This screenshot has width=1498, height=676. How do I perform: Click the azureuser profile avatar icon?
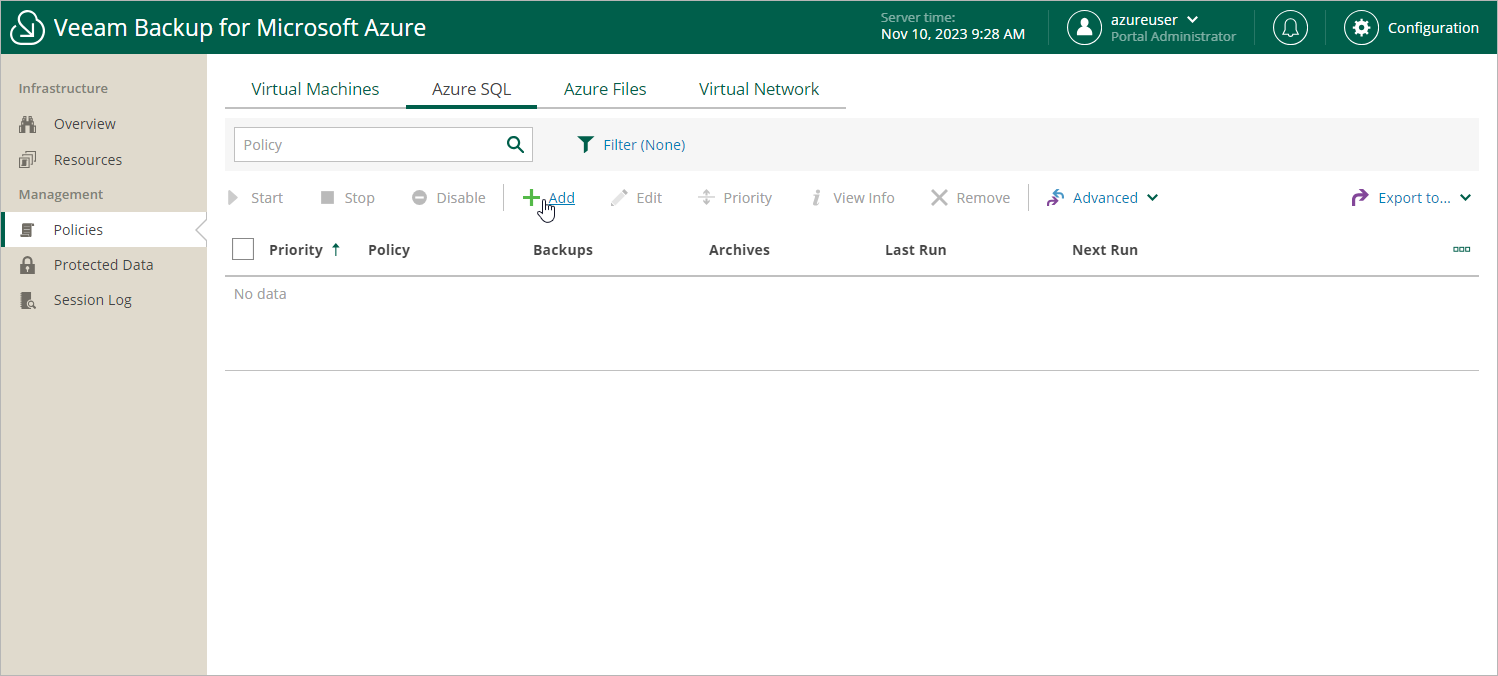coord(1084,27)
